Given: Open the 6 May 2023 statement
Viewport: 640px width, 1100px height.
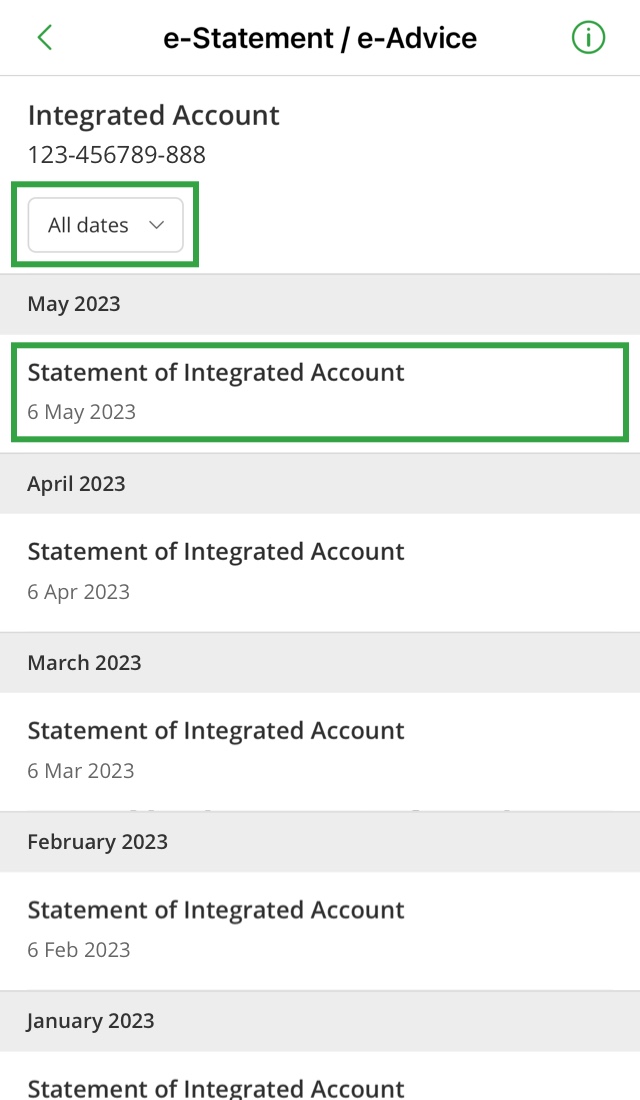Looking at the screenshot, I should (320, 392).
